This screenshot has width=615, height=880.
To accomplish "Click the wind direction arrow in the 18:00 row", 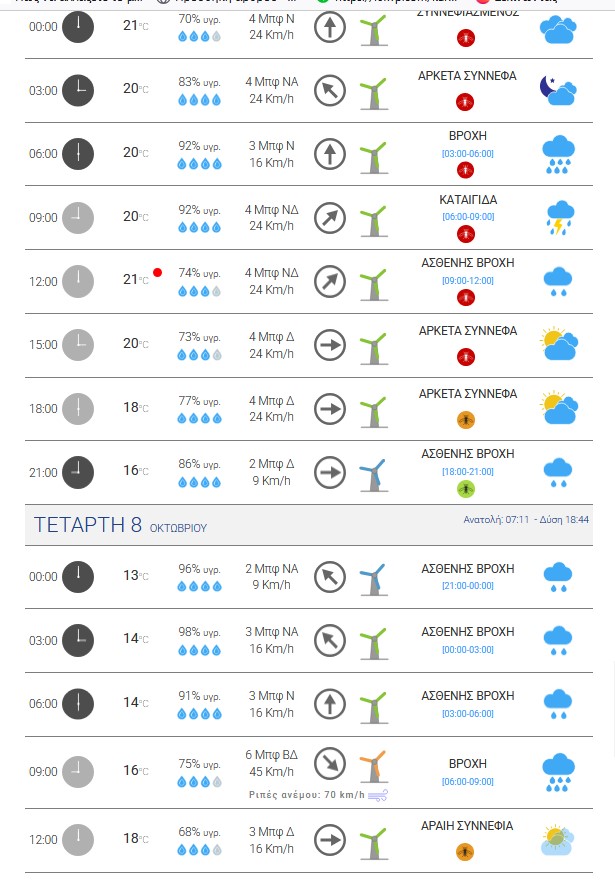I will pos(329,409).
